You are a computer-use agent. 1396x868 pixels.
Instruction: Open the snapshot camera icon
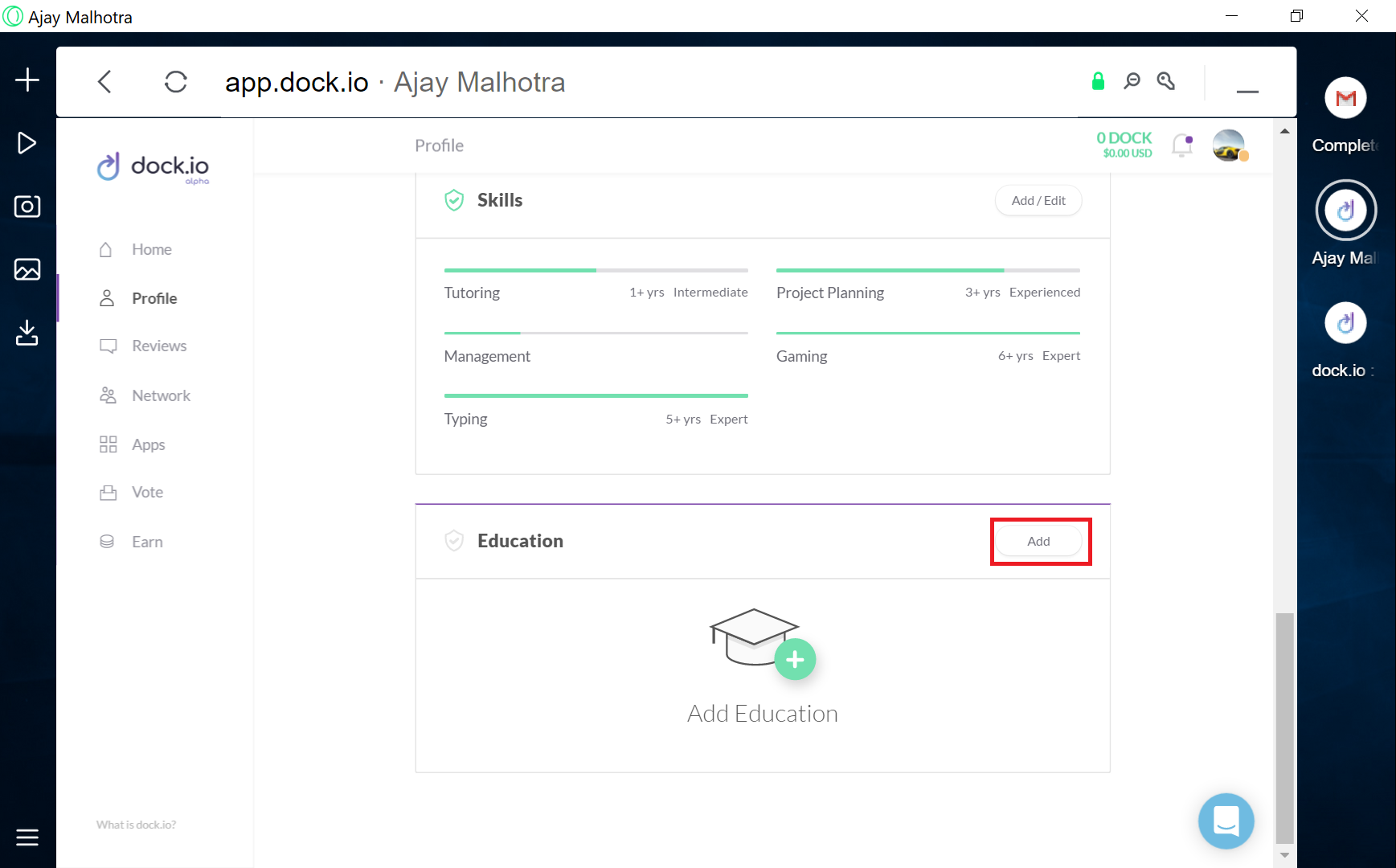27,207
